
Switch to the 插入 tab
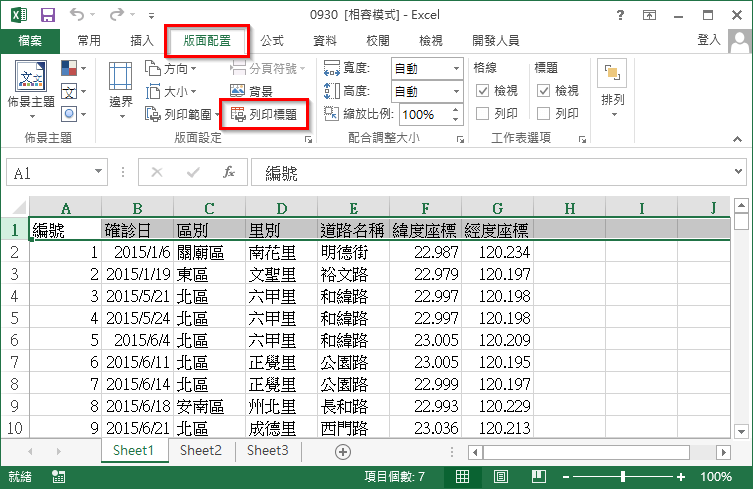tap(142, 41)
